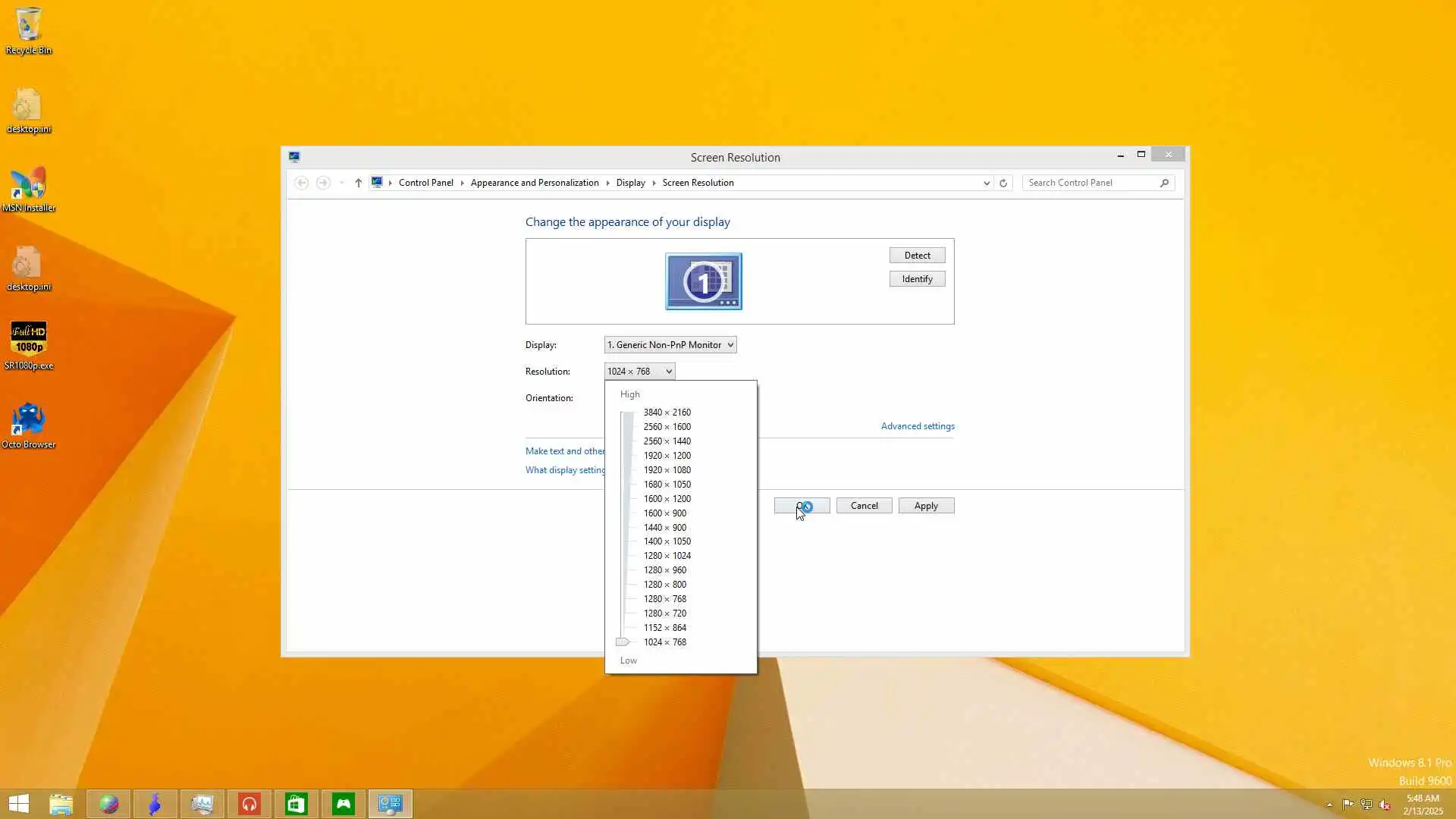Expand the address bar history dropdown

point(986,183)
